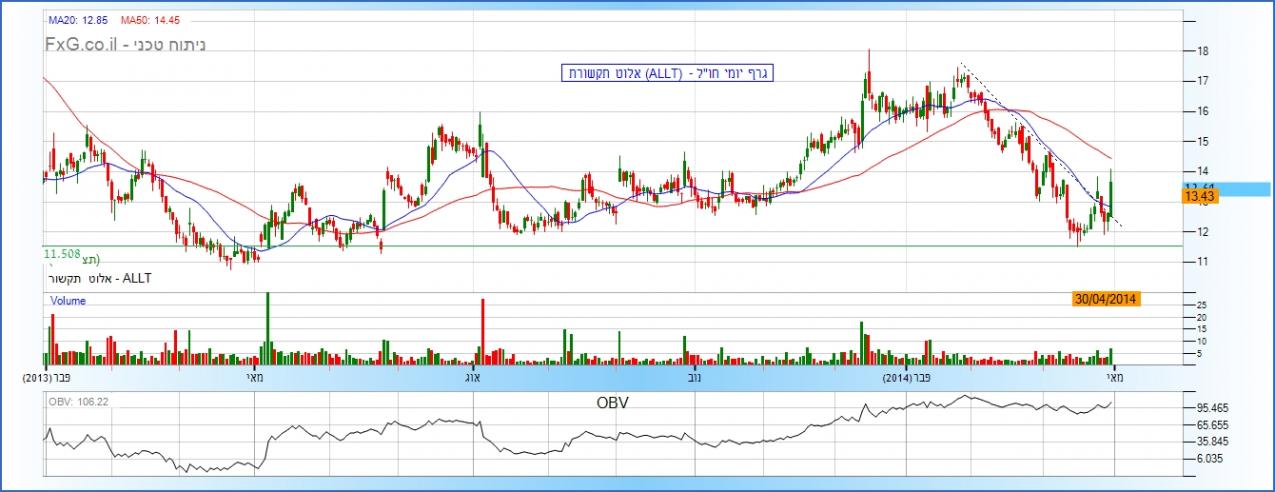Click the tallest green volume bar
Screen dimensions: 1275x492
coord(267,328)
